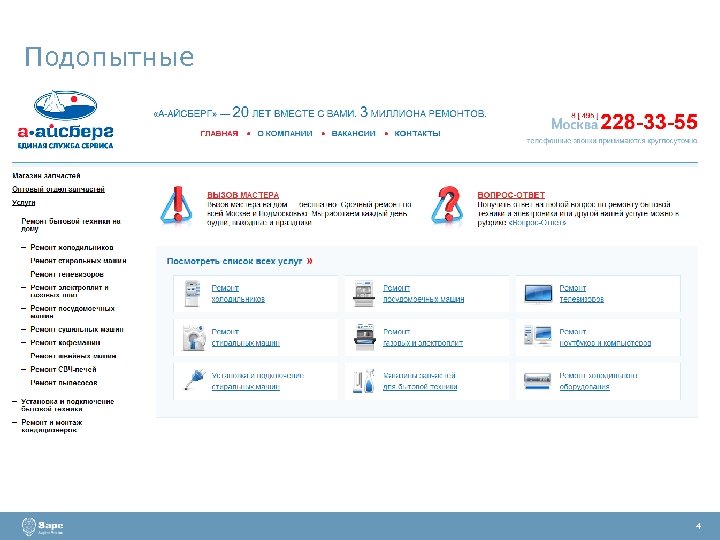720x540 pixels.
Task: Open 'Ремонт стиральных машин' card link in grid
Action: (245, 338)
